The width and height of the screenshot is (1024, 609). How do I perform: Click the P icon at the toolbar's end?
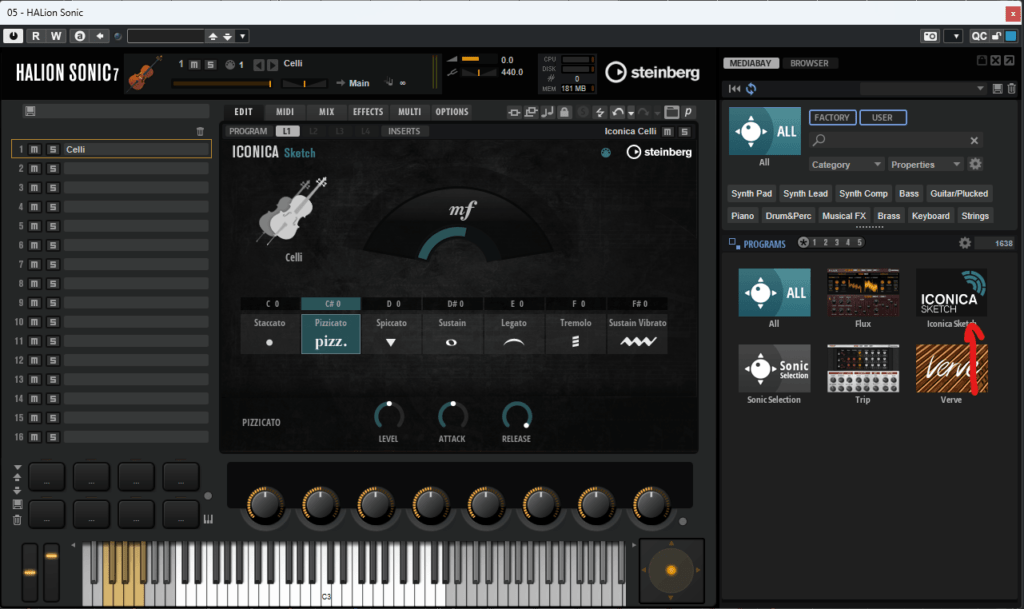688,112
